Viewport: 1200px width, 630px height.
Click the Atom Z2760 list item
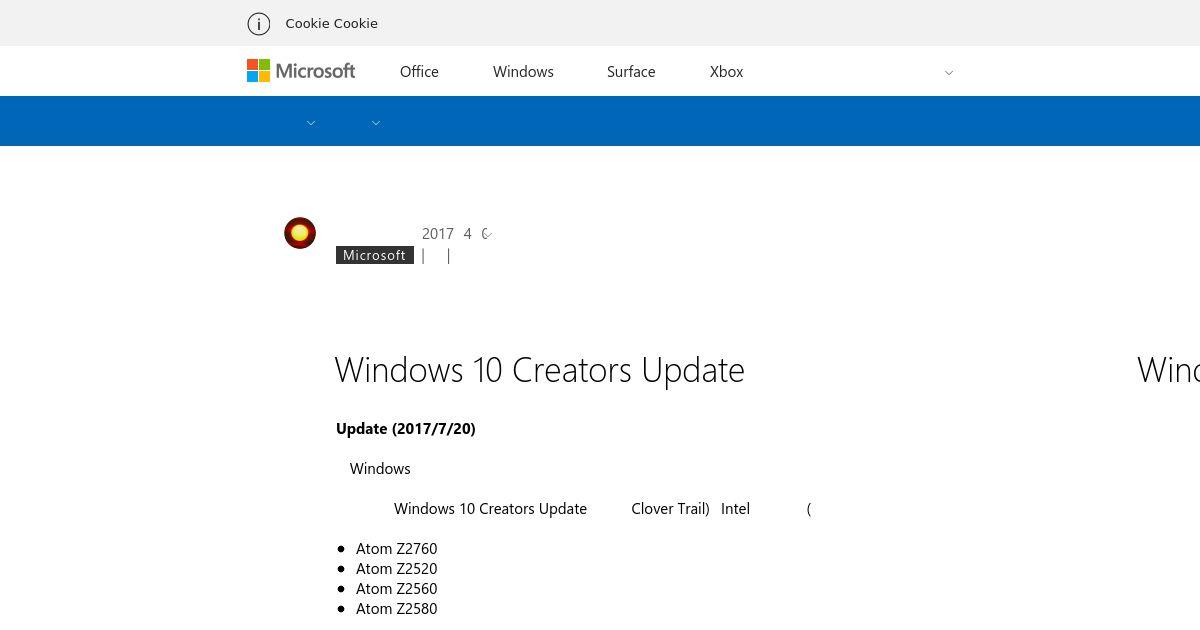point(396,549)
